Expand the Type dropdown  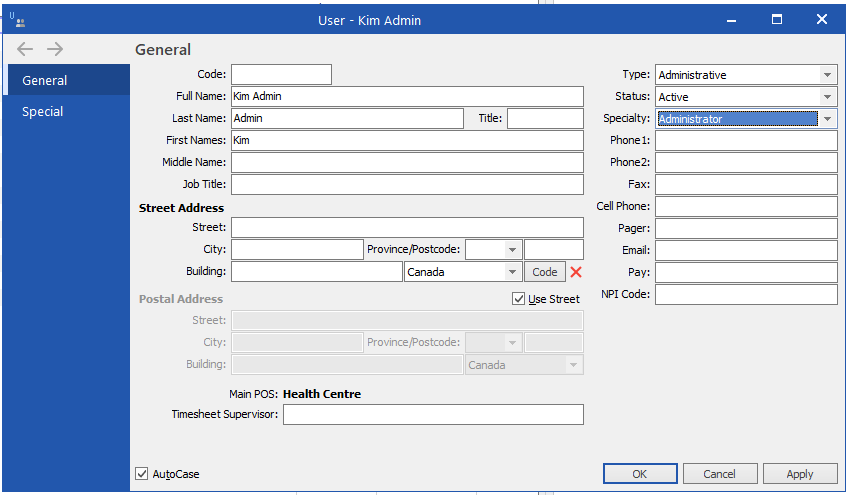coord(827,75)
